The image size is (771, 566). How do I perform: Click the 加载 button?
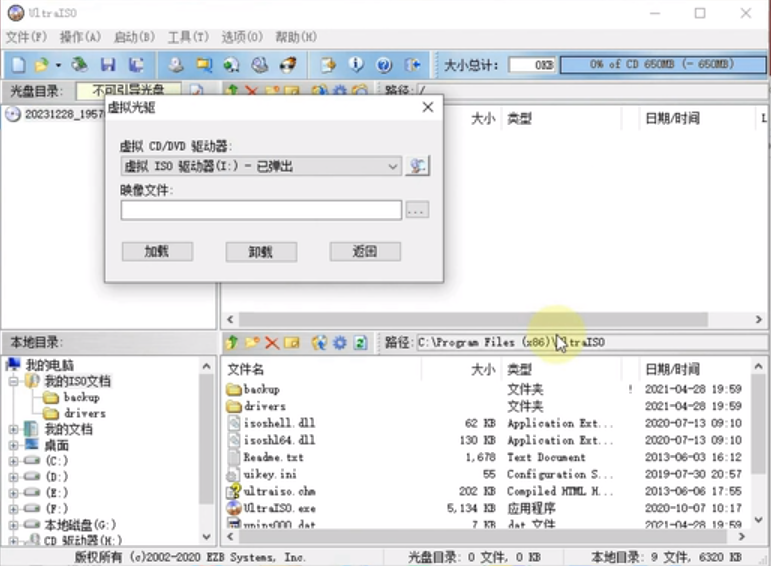(157, 252)
